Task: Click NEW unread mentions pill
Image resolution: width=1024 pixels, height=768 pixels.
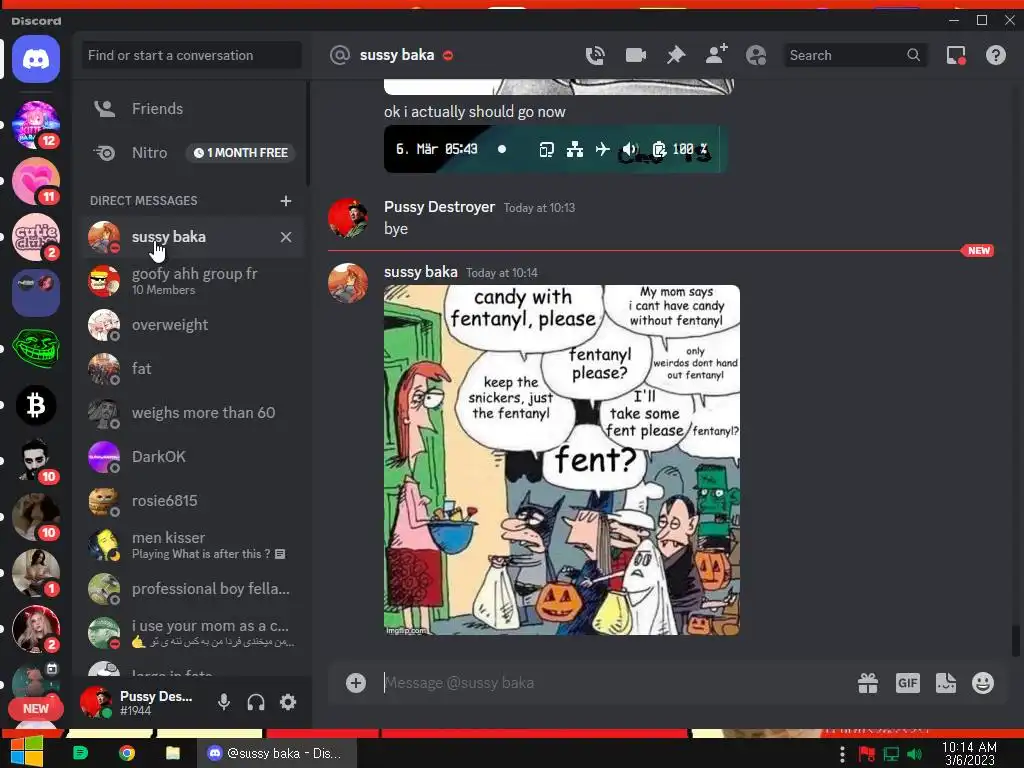Action: (35, 709)
